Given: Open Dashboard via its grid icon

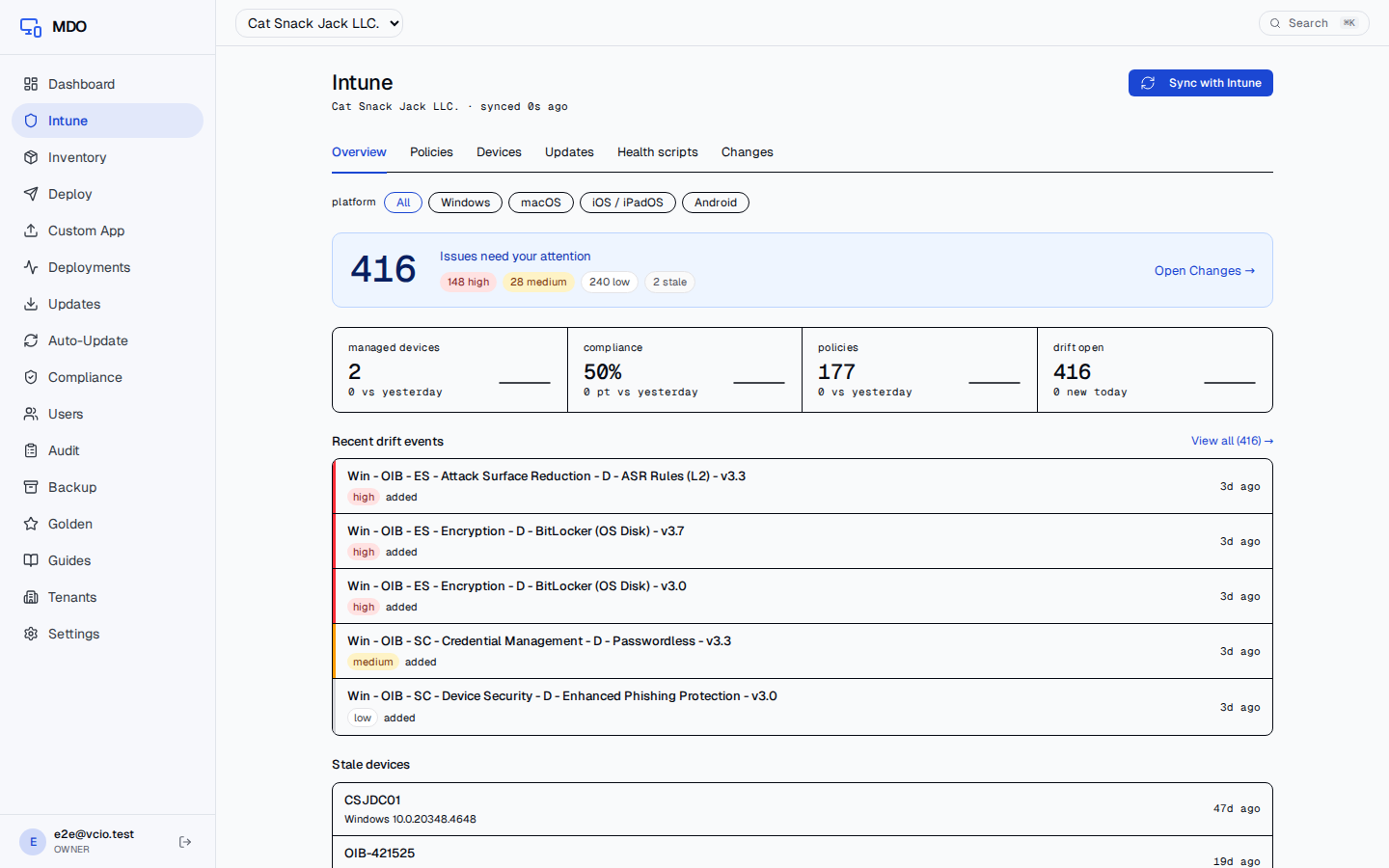Looking at the screenshot, I should coord(31,84).
